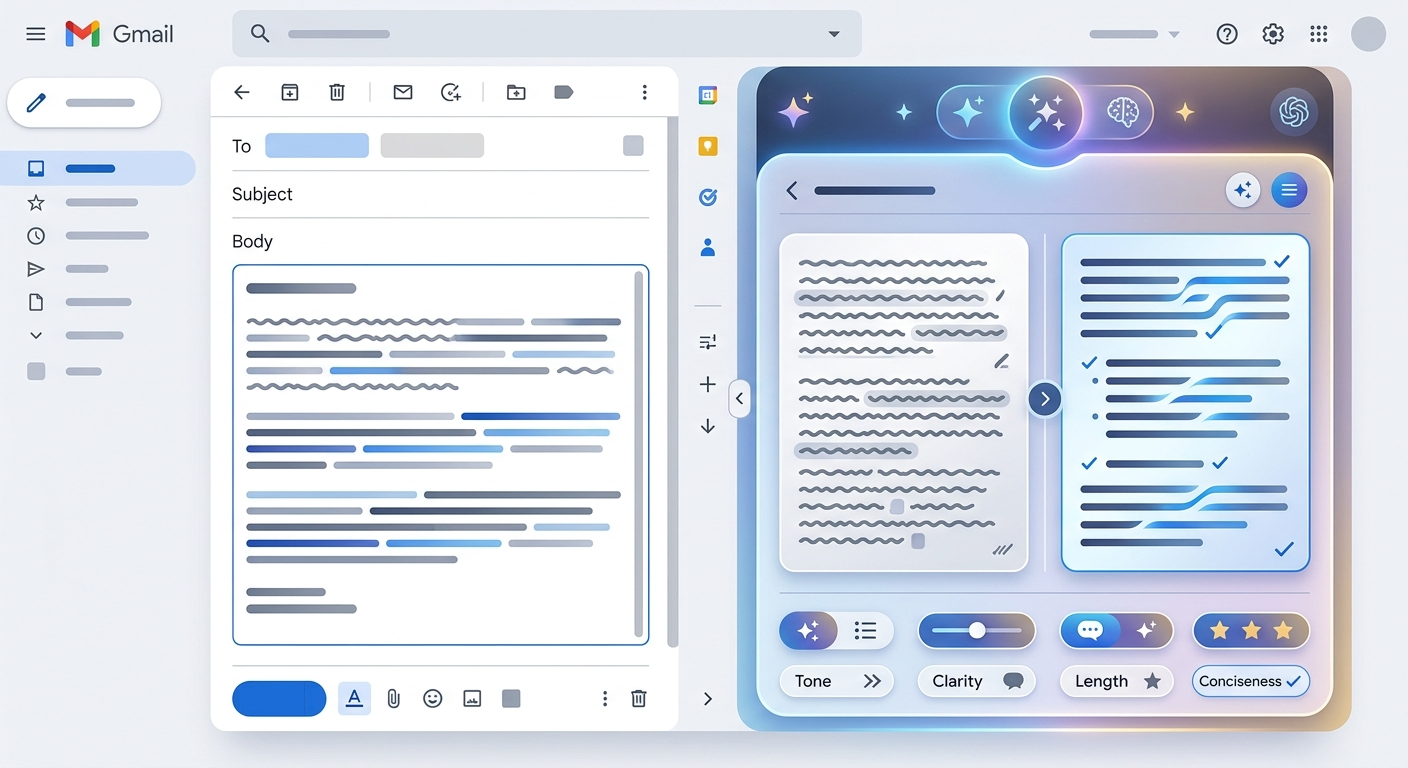This screenshot has height=768, width=1408.
Task: Apply rewrite with center arrow button
Action: coord(1045,399)
